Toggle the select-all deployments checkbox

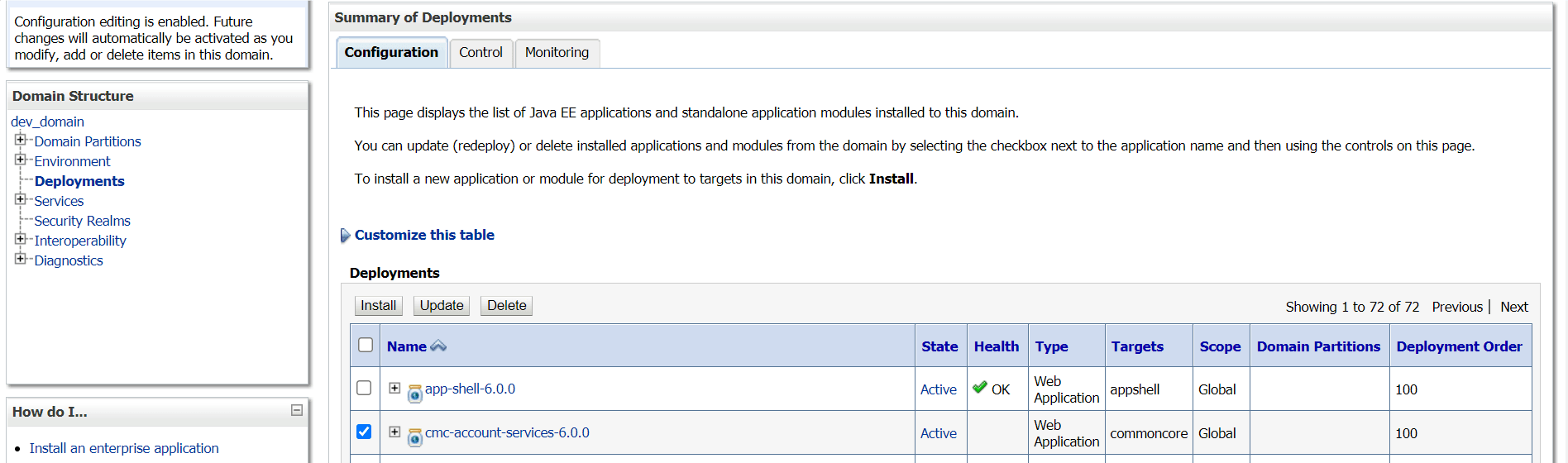(x=366, y=345)
